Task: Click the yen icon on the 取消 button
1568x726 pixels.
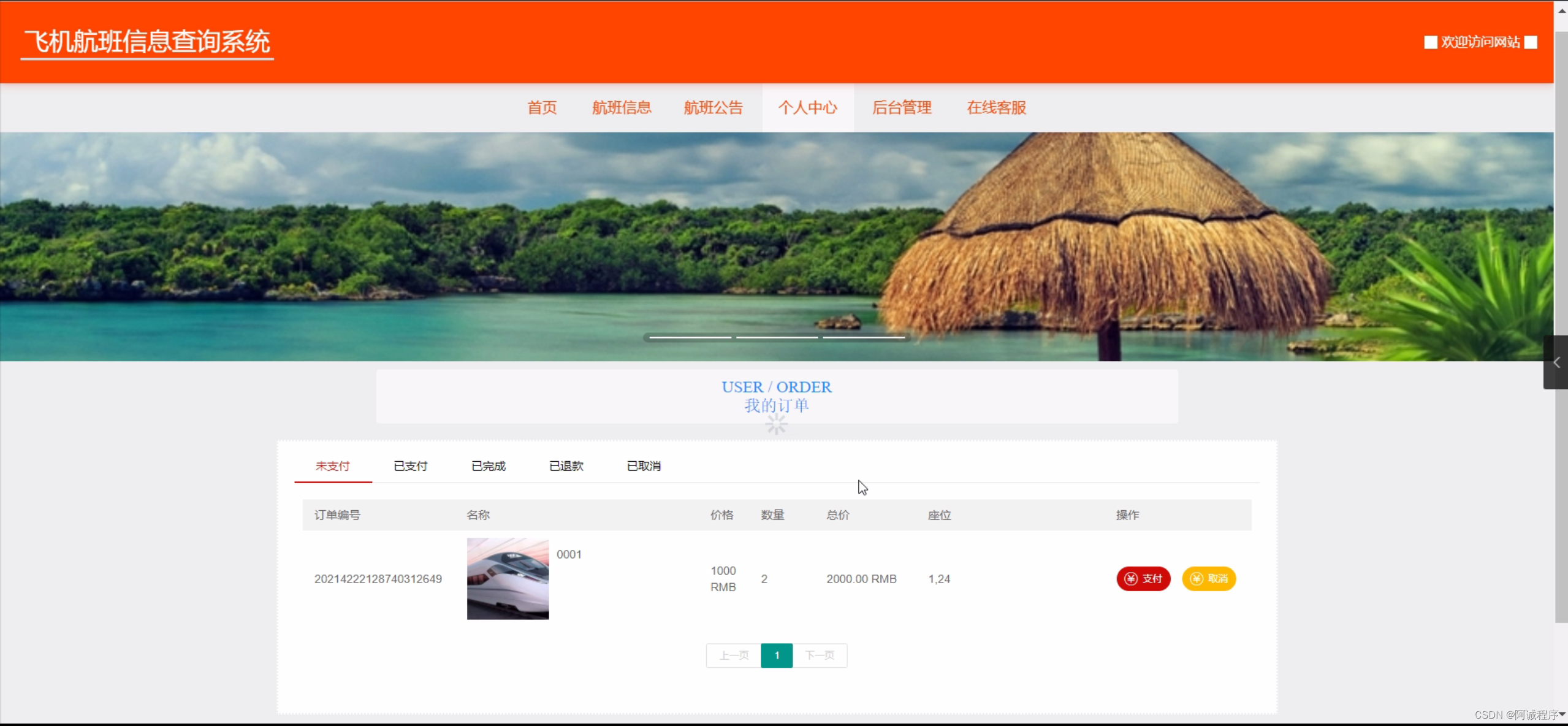Action: (x=1196, y=579)
